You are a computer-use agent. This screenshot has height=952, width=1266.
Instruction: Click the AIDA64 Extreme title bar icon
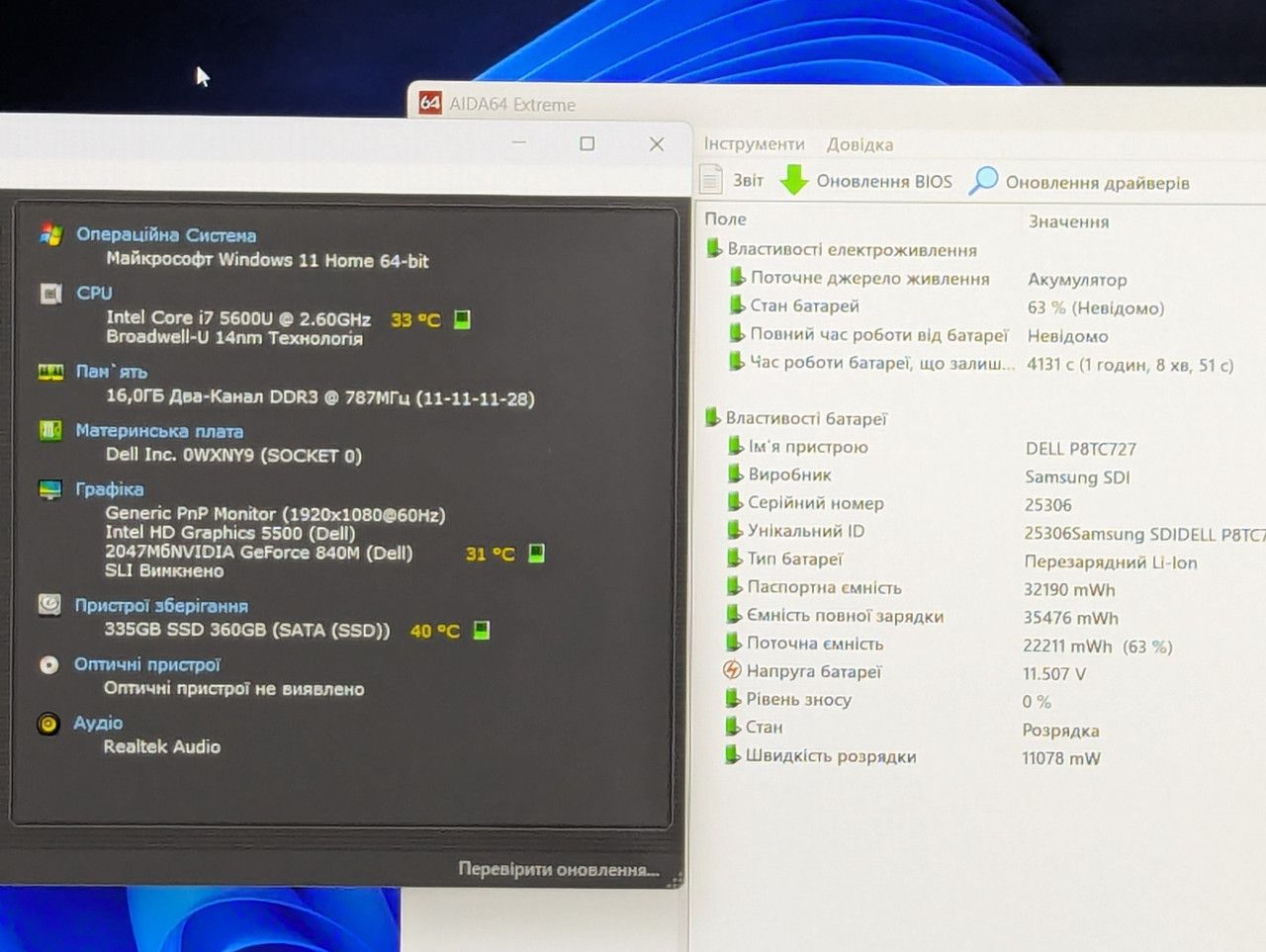coord(430,103)
